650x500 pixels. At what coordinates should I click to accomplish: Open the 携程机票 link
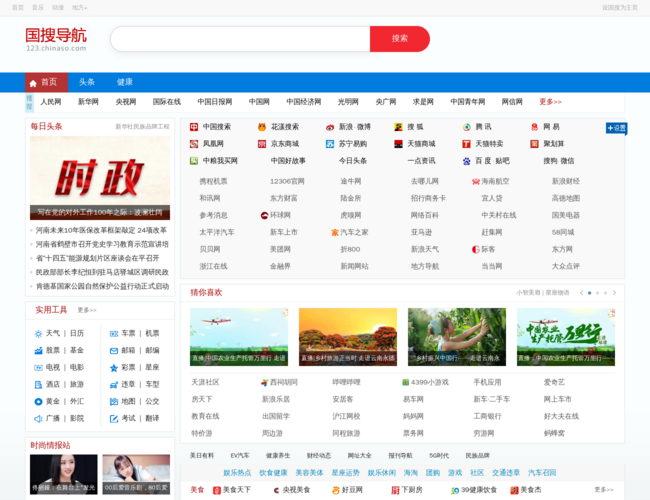tap(213, 182)
